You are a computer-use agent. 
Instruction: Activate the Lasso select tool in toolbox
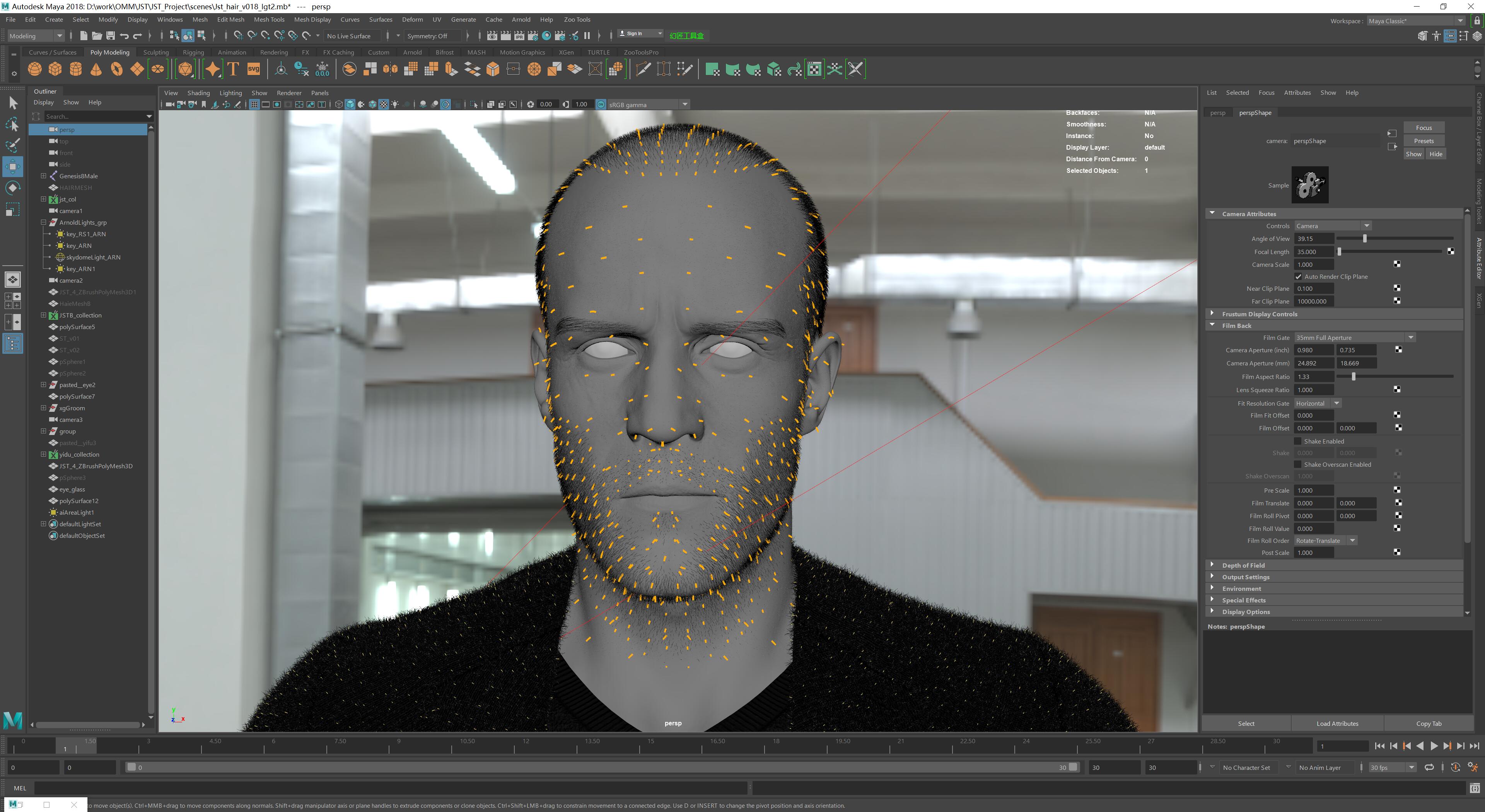pos(13,125)
